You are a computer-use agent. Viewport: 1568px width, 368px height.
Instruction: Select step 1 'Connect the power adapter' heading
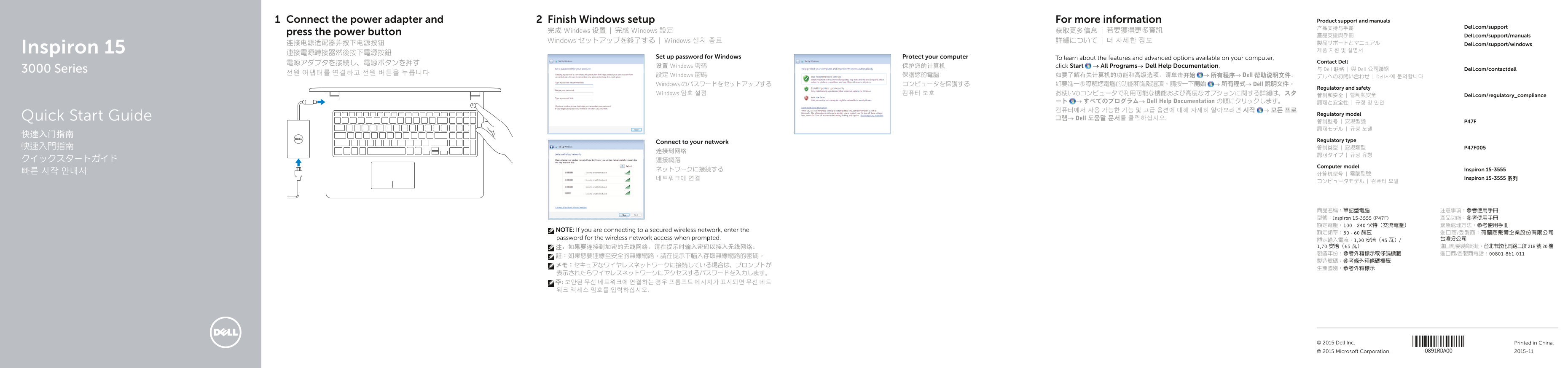coord(365,26)
